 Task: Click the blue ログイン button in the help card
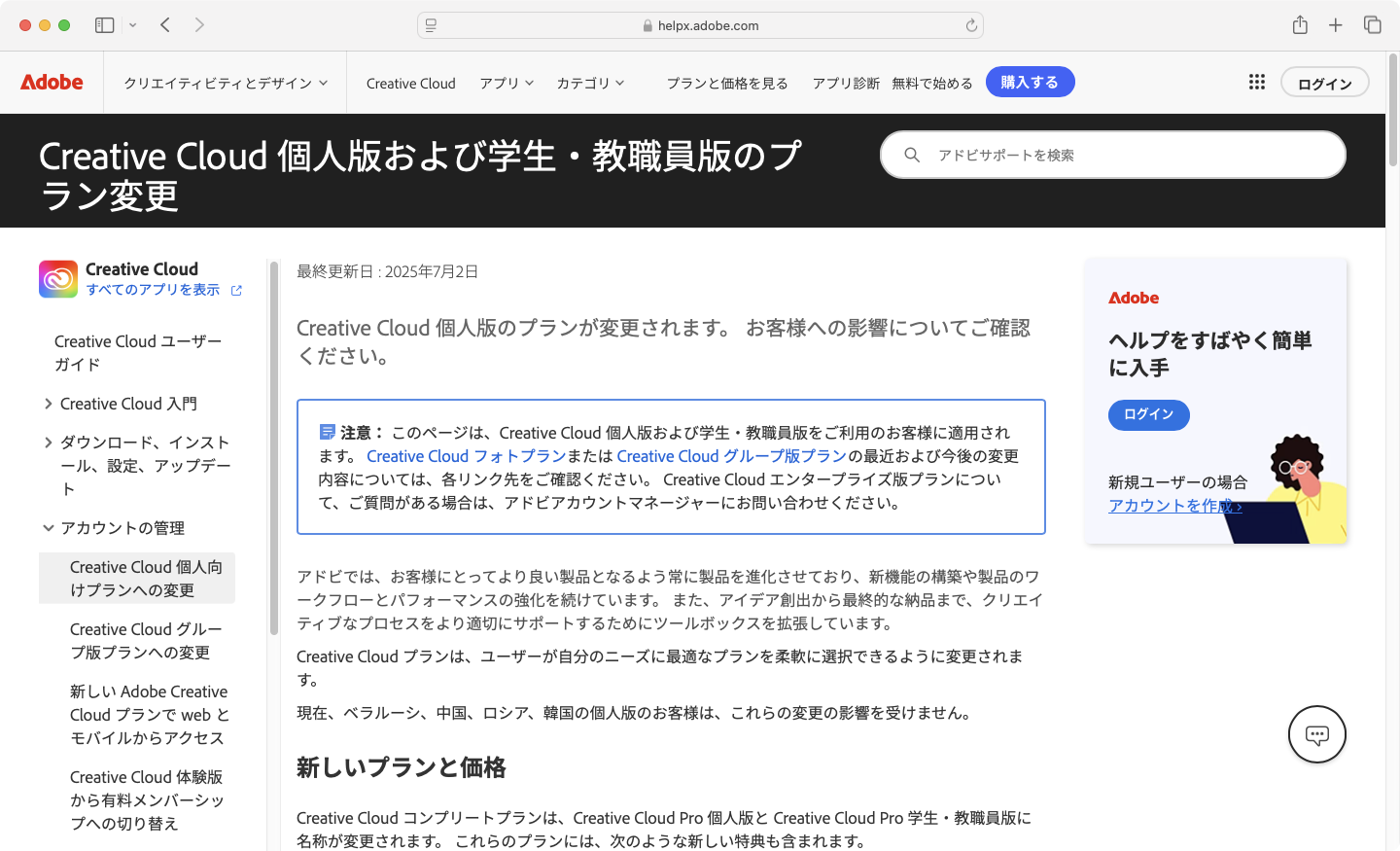click(x=1149, y=414)
